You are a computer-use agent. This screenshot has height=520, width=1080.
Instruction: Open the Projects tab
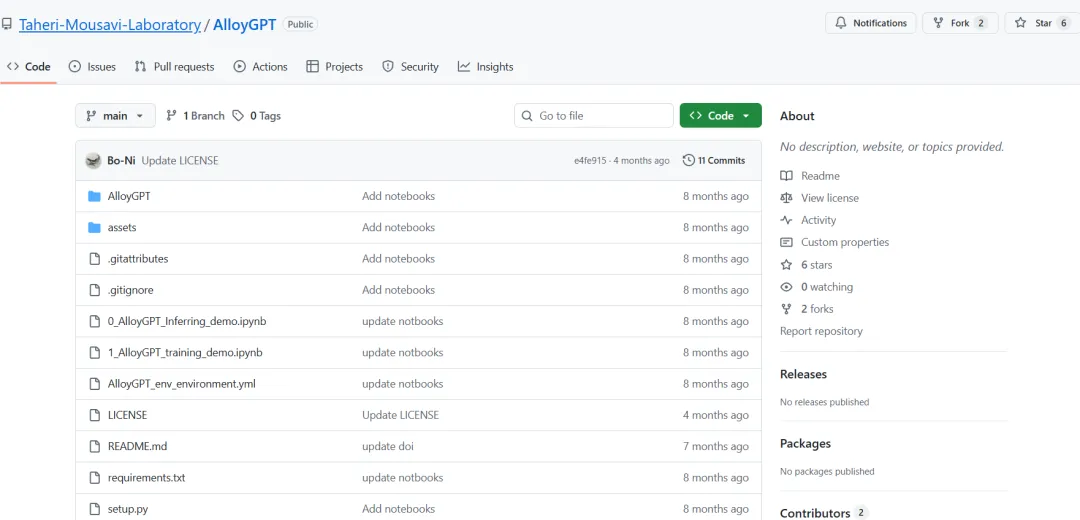(335, 67)
